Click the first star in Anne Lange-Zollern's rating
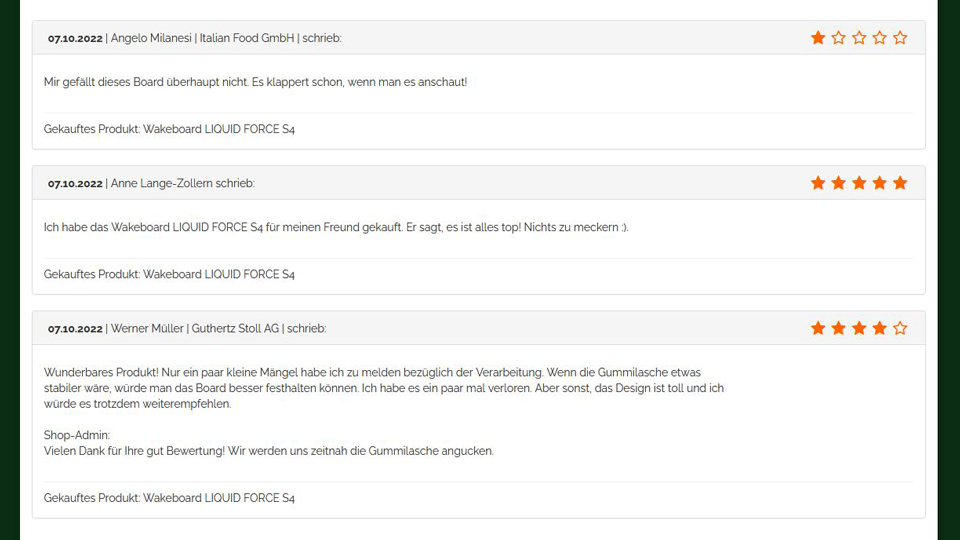 818,183
